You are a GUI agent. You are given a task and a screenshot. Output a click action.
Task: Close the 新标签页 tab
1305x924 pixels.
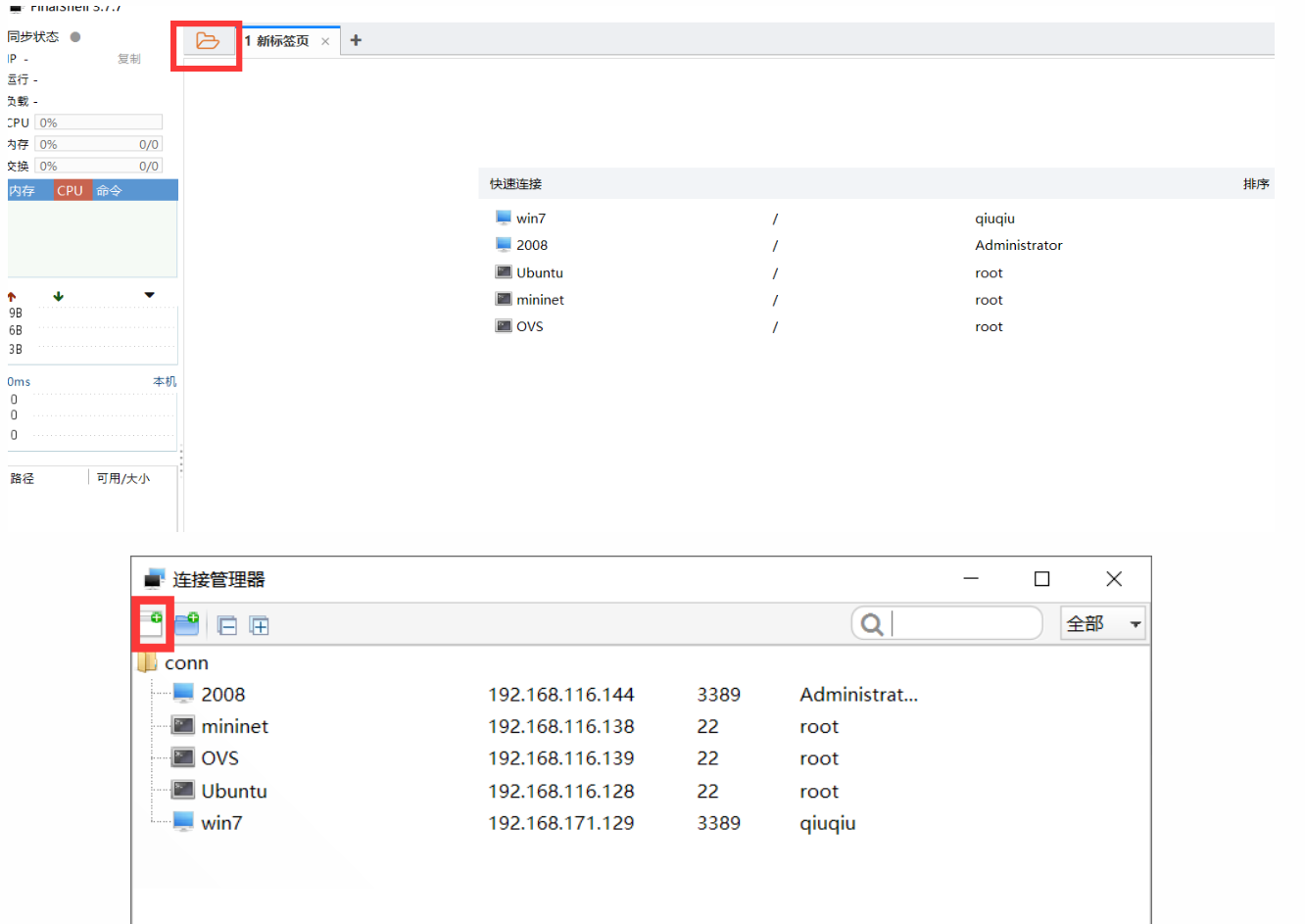point(325,41)
